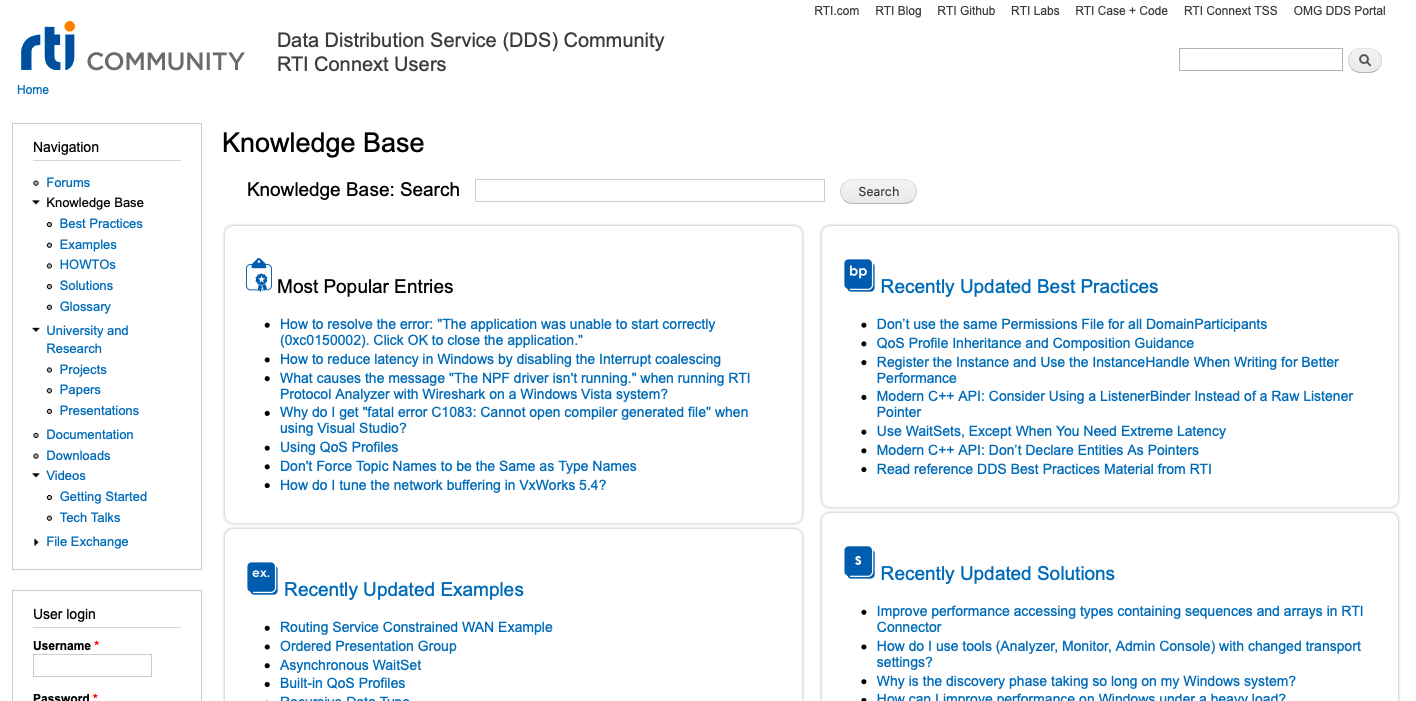Open the Recently Updated Best Practices heading

pyautogui.click(x=1019, y=287)
